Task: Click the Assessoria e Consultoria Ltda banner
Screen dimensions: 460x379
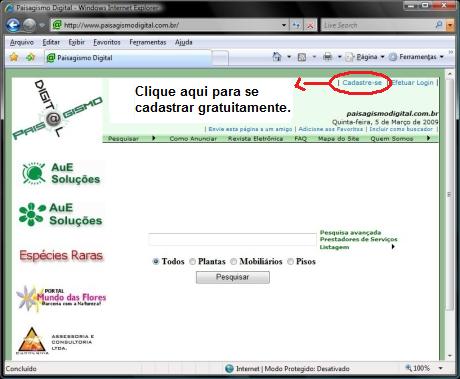Action: [x=55, y=341]
